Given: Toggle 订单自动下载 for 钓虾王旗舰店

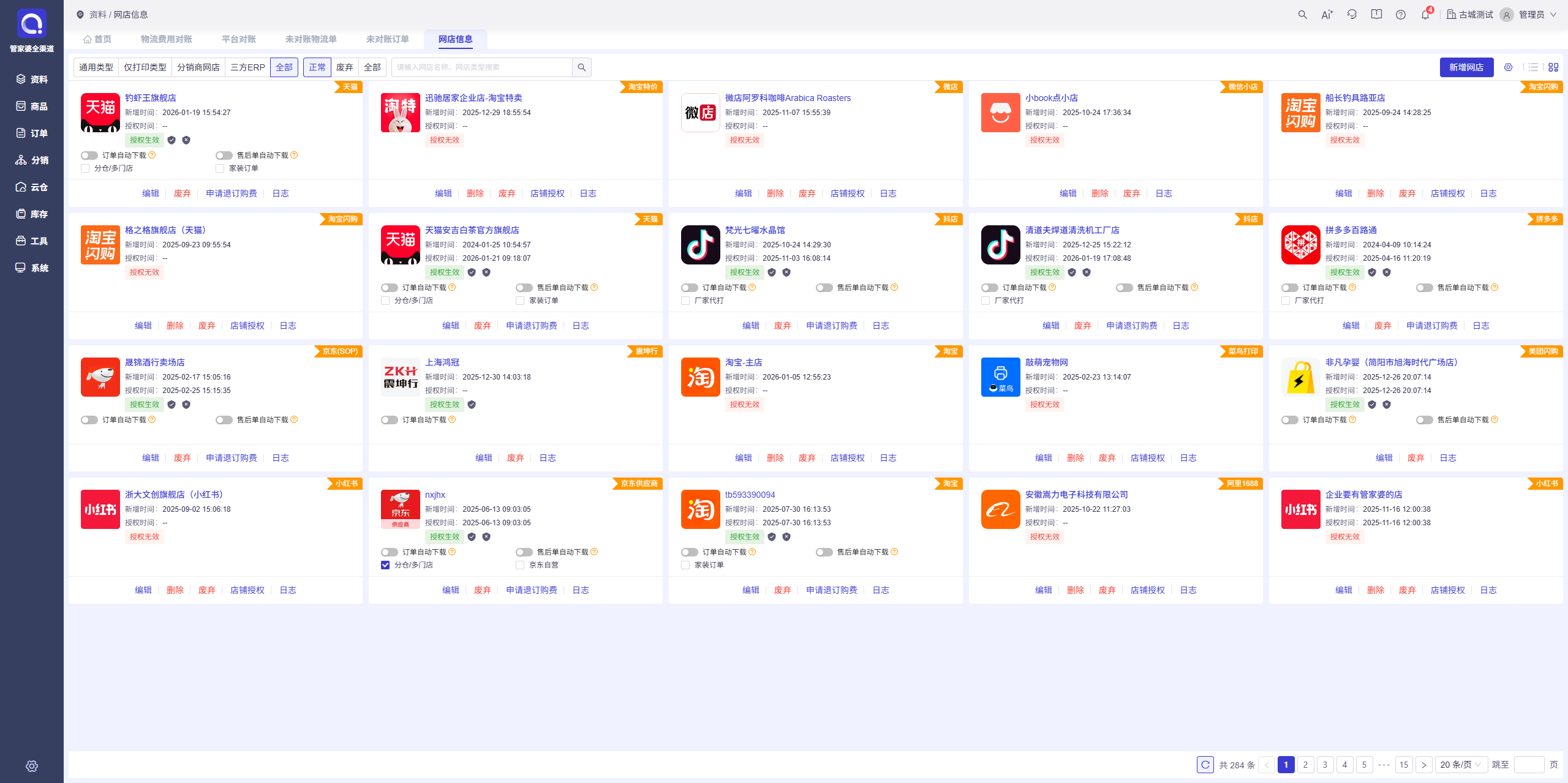Looking at the screenshot, I should (89, 155).
